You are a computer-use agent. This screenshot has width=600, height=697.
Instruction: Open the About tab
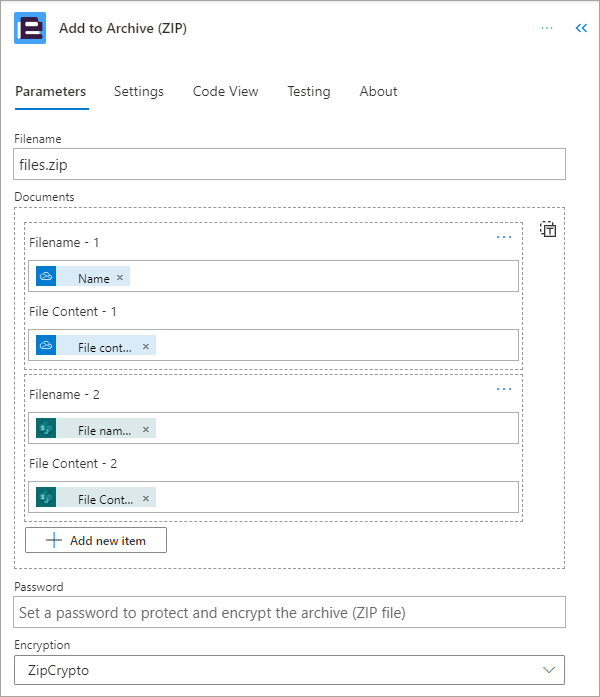(x=378, y=91)
